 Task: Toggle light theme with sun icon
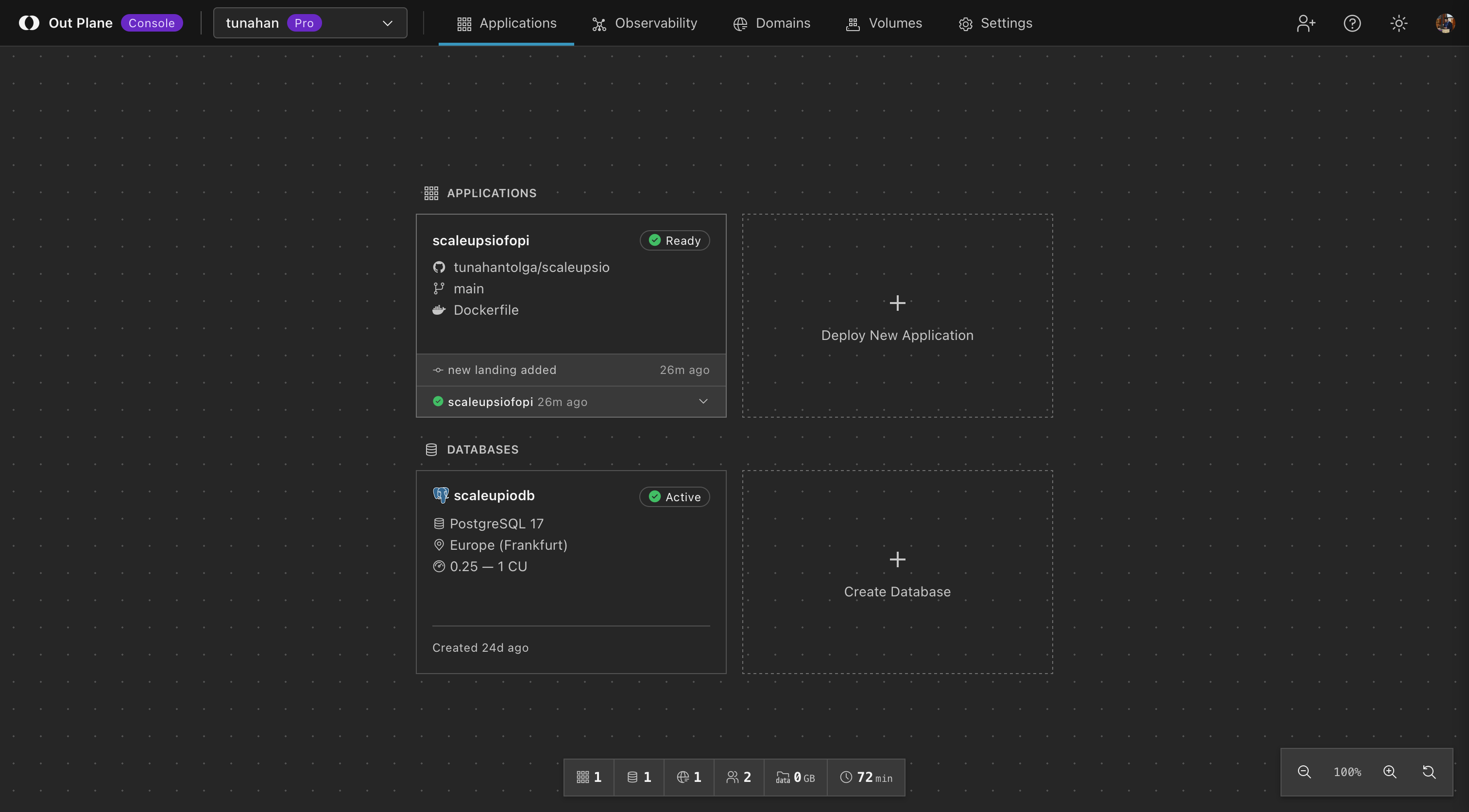[1398, 23]
